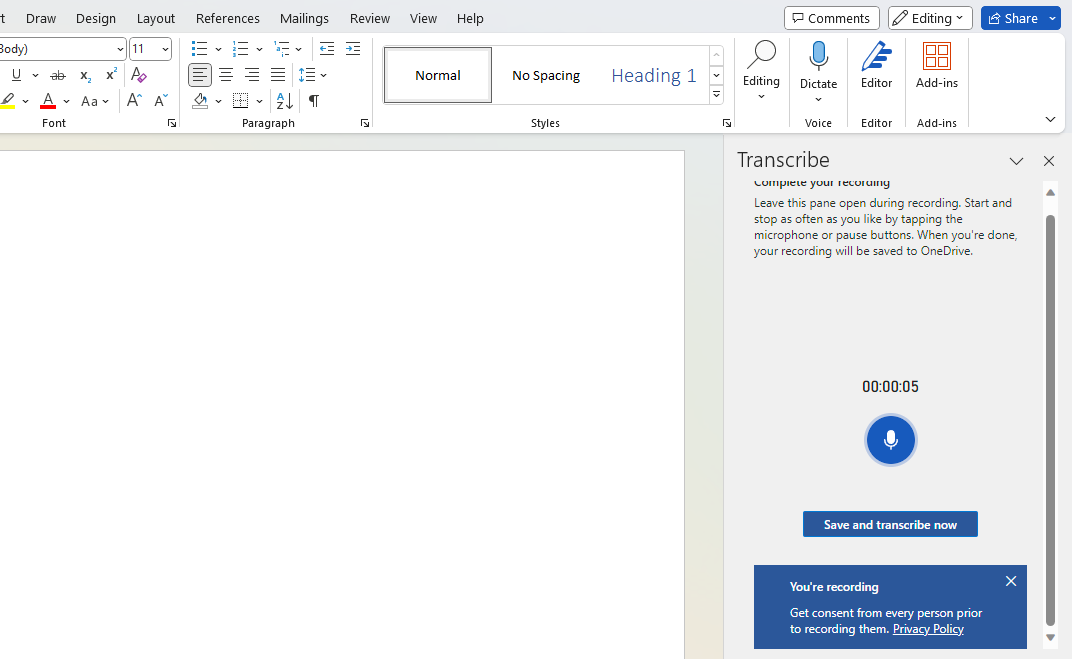
Task: Dismiss the You're recording notification
Action: point(1011,581)
